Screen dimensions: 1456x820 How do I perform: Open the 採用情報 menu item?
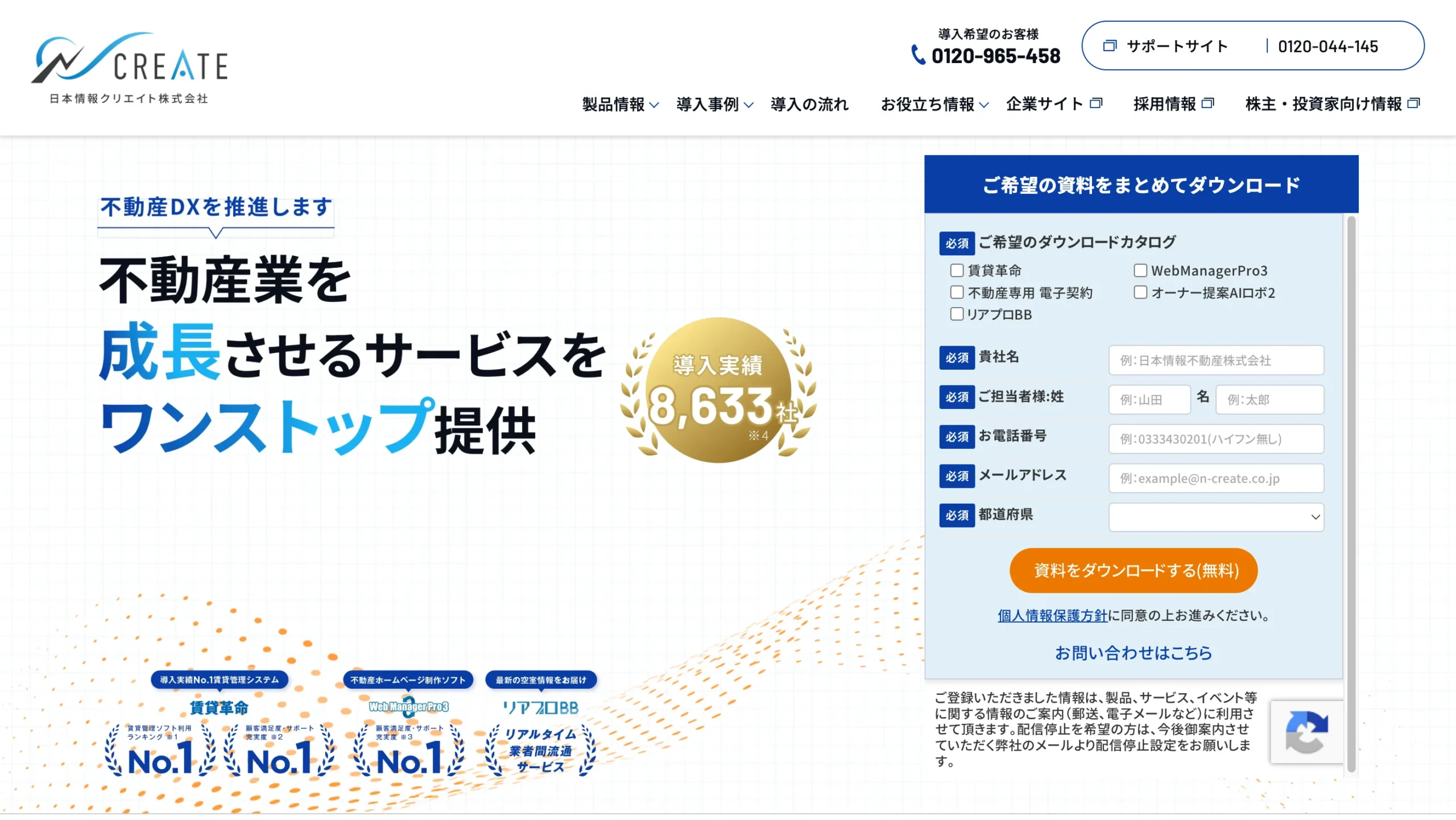pos(1164,104)
